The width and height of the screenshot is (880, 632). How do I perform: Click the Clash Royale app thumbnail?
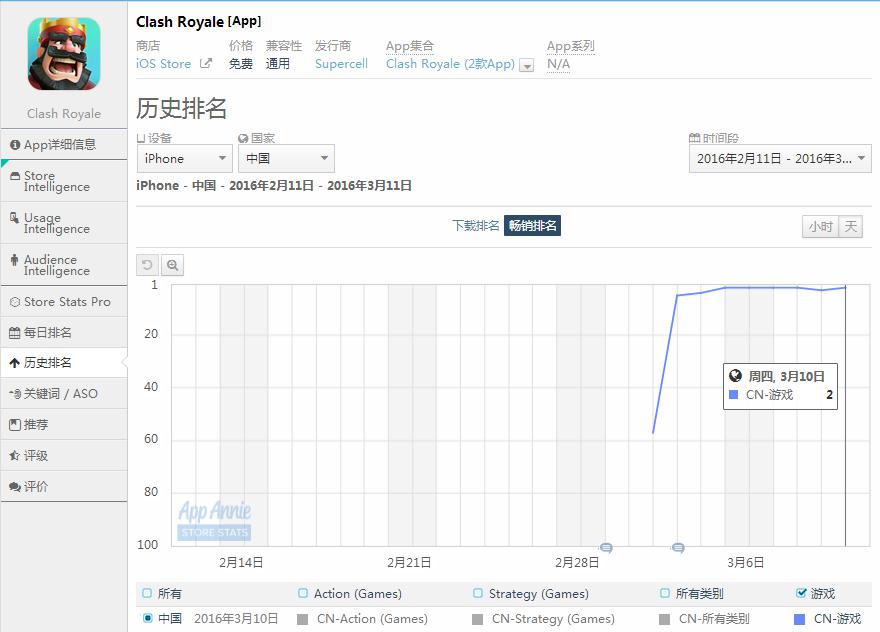point(64,54)
